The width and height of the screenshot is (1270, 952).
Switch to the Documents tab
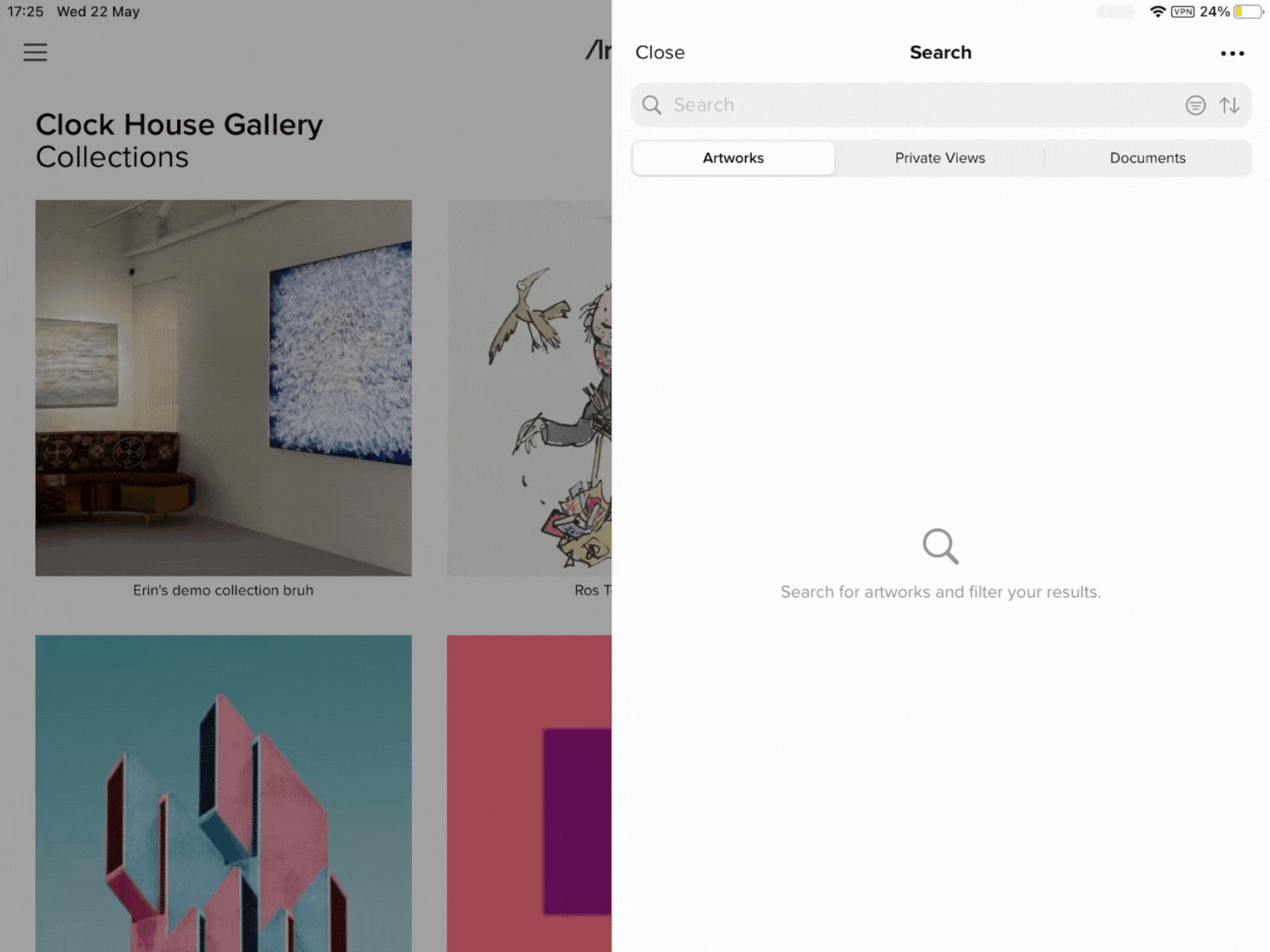tap(1147, 159)
